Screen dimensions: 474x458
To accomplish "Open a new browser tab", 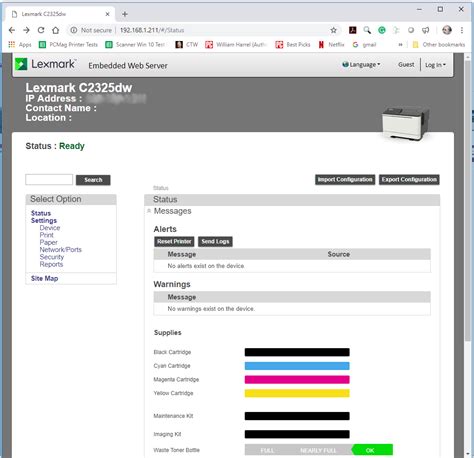I will [x=125, y=14].
